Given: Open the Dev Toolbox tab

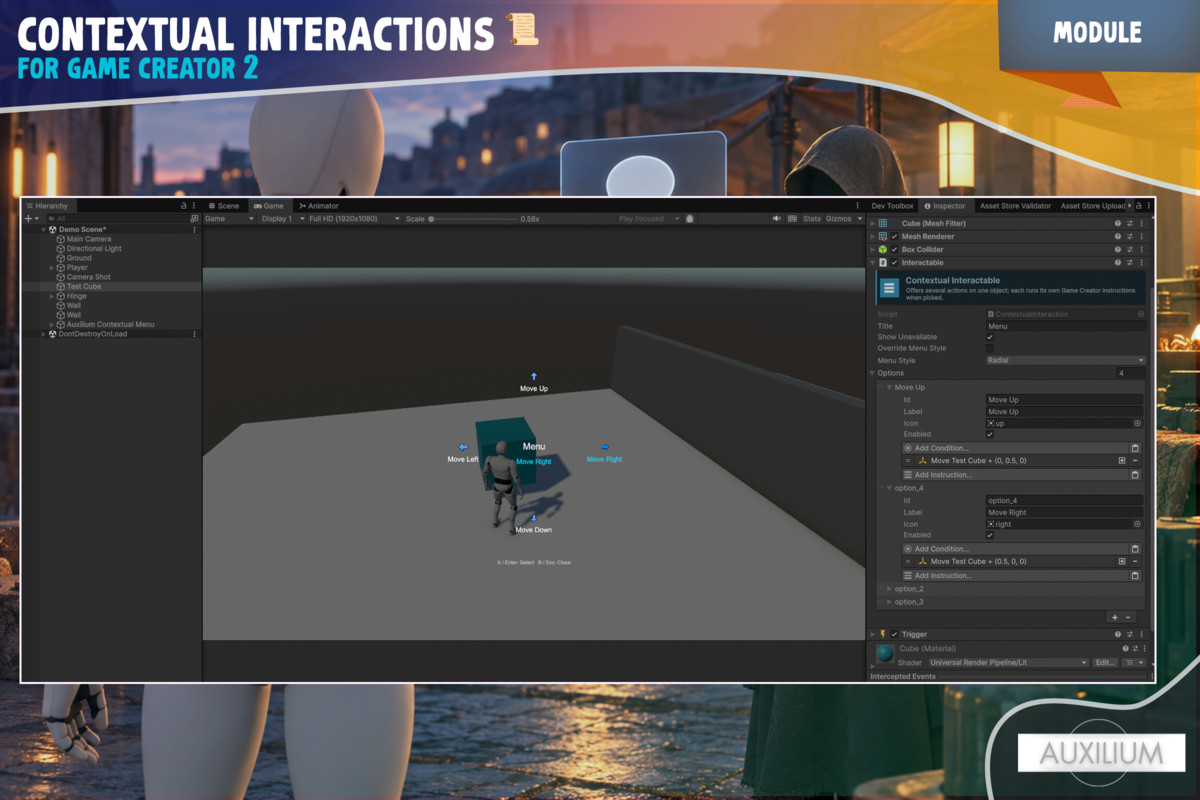Looking at the screenshot, I should point(893,206).
